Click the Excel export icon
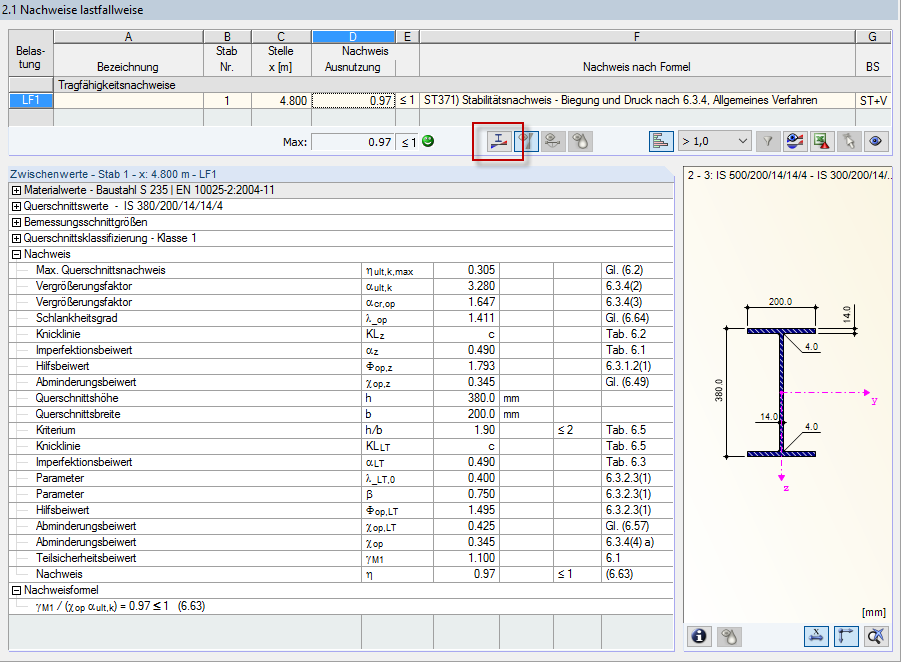Image resolution: width=901 pixels, height=662 pixels. pos(821,142)
